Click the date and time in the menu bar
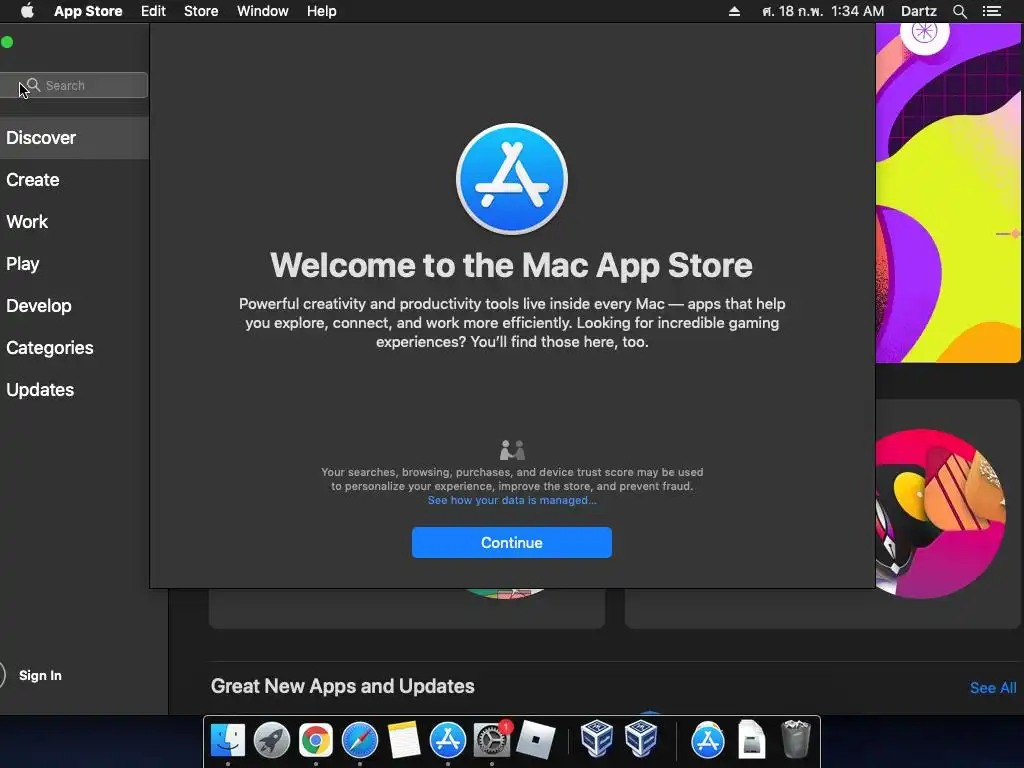 pos(823,11)
